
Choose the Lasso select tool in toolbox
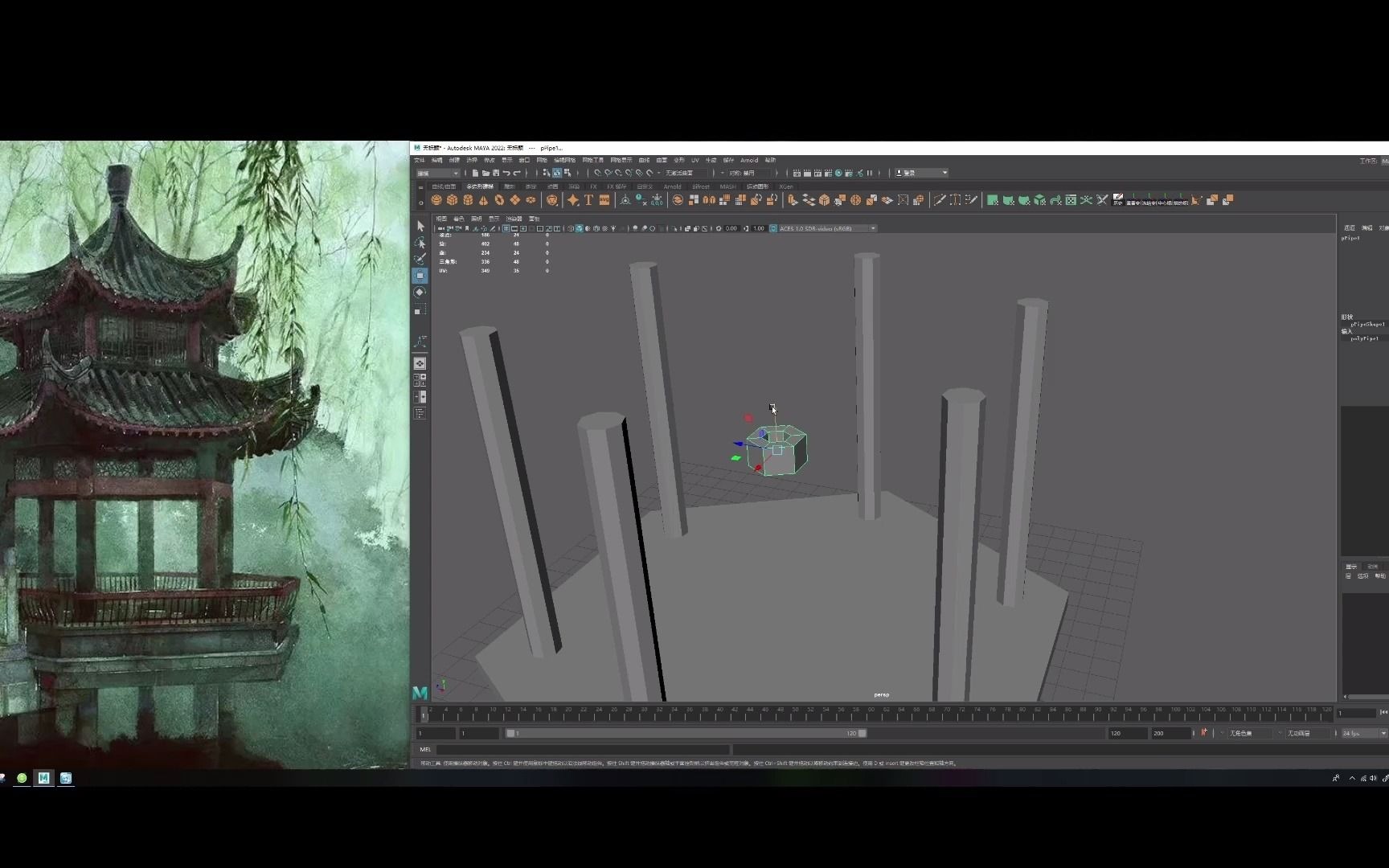420,242
